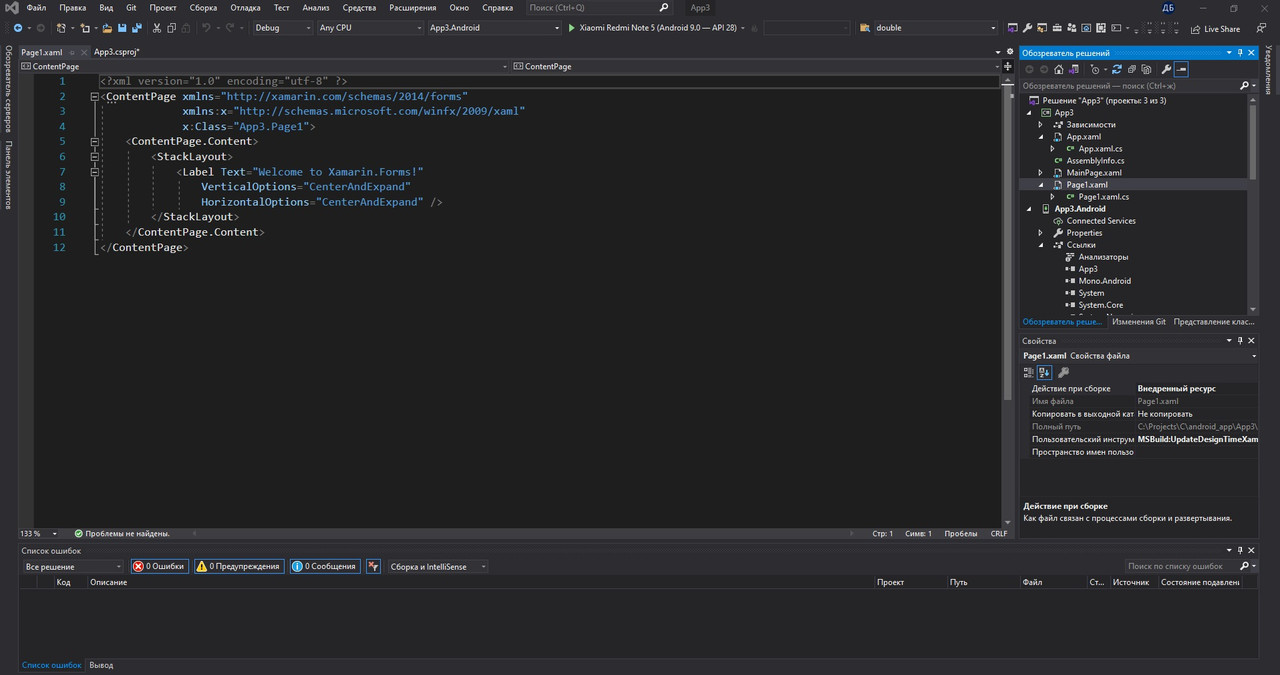The width and height of the screenshot is (1280, 675).
Task: Expand the Зависимости node
Action: click(1041, 125)
